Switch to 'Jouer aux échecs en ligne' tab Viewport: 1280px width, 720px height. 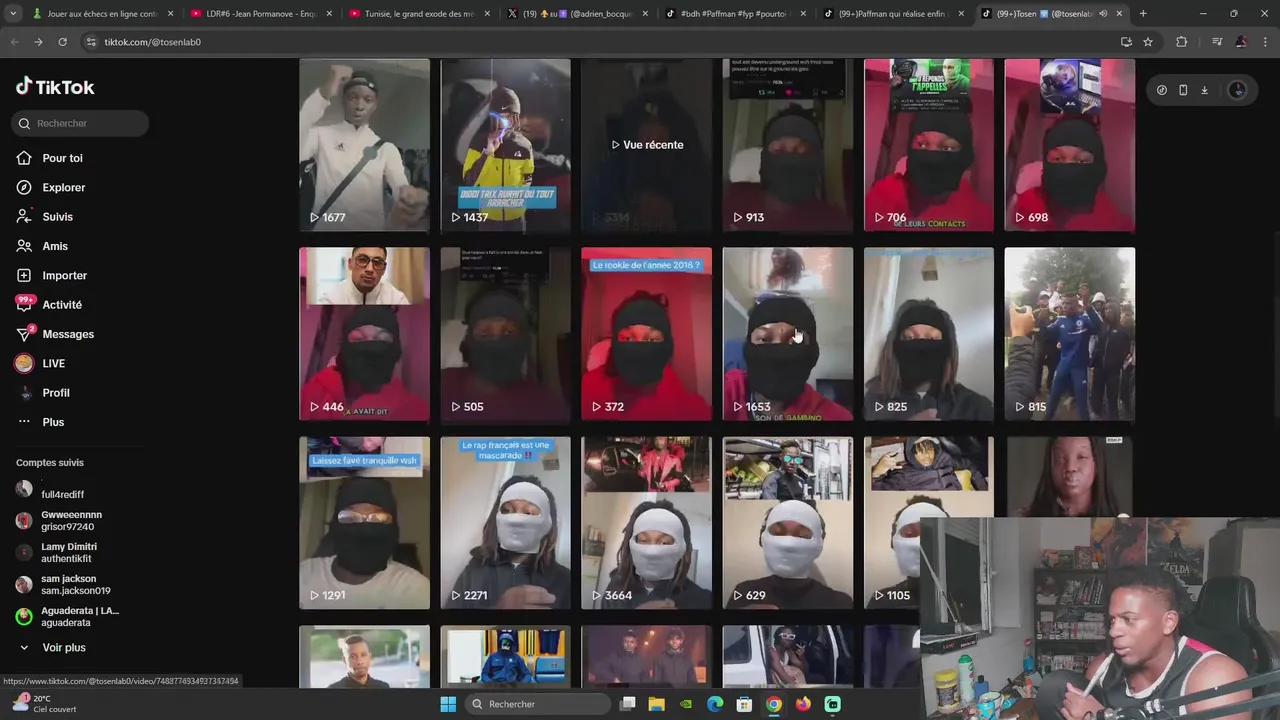[x=102, y=14]
